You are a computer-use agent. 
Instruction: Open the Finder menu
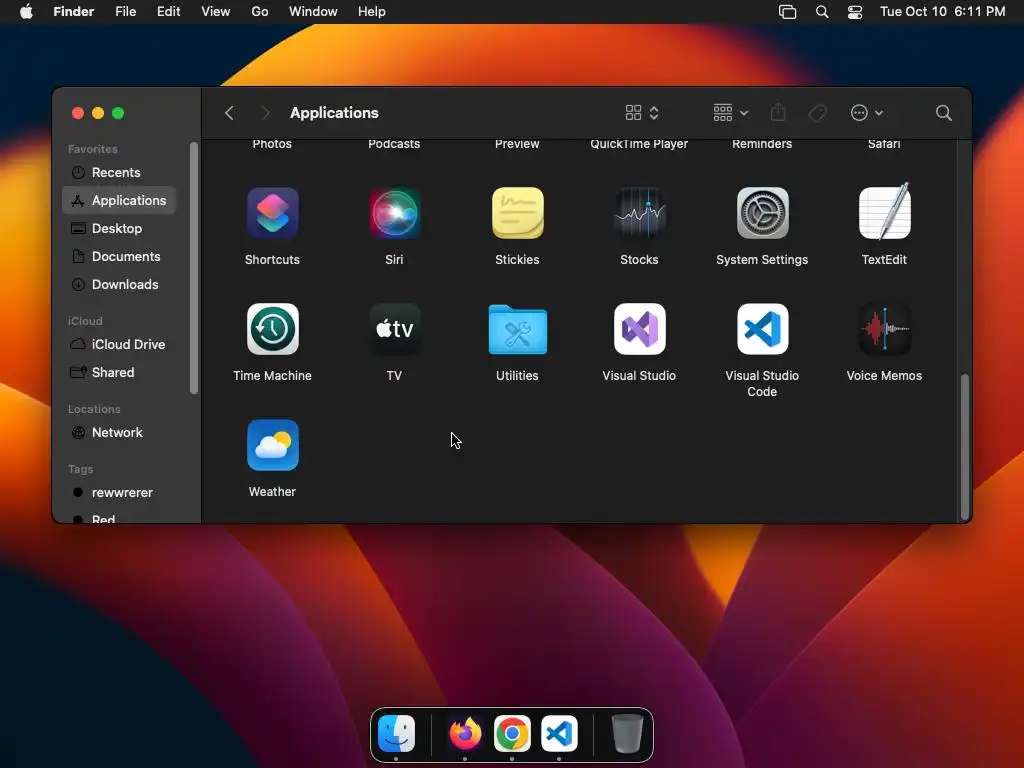[x=74, y=12]
